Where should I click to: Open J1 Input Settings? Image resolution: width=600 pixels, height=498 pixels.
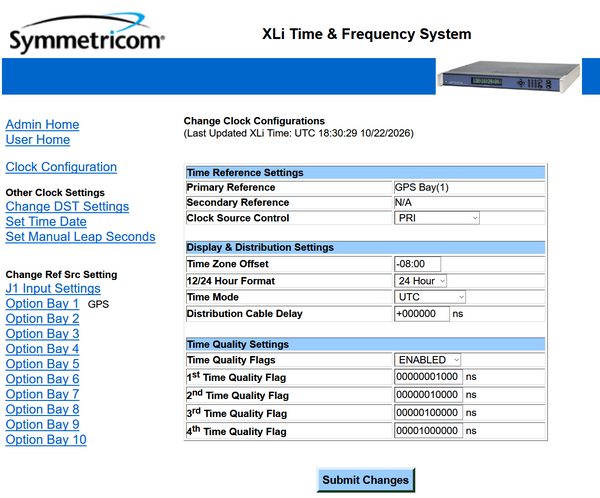(x=53, y=288)
